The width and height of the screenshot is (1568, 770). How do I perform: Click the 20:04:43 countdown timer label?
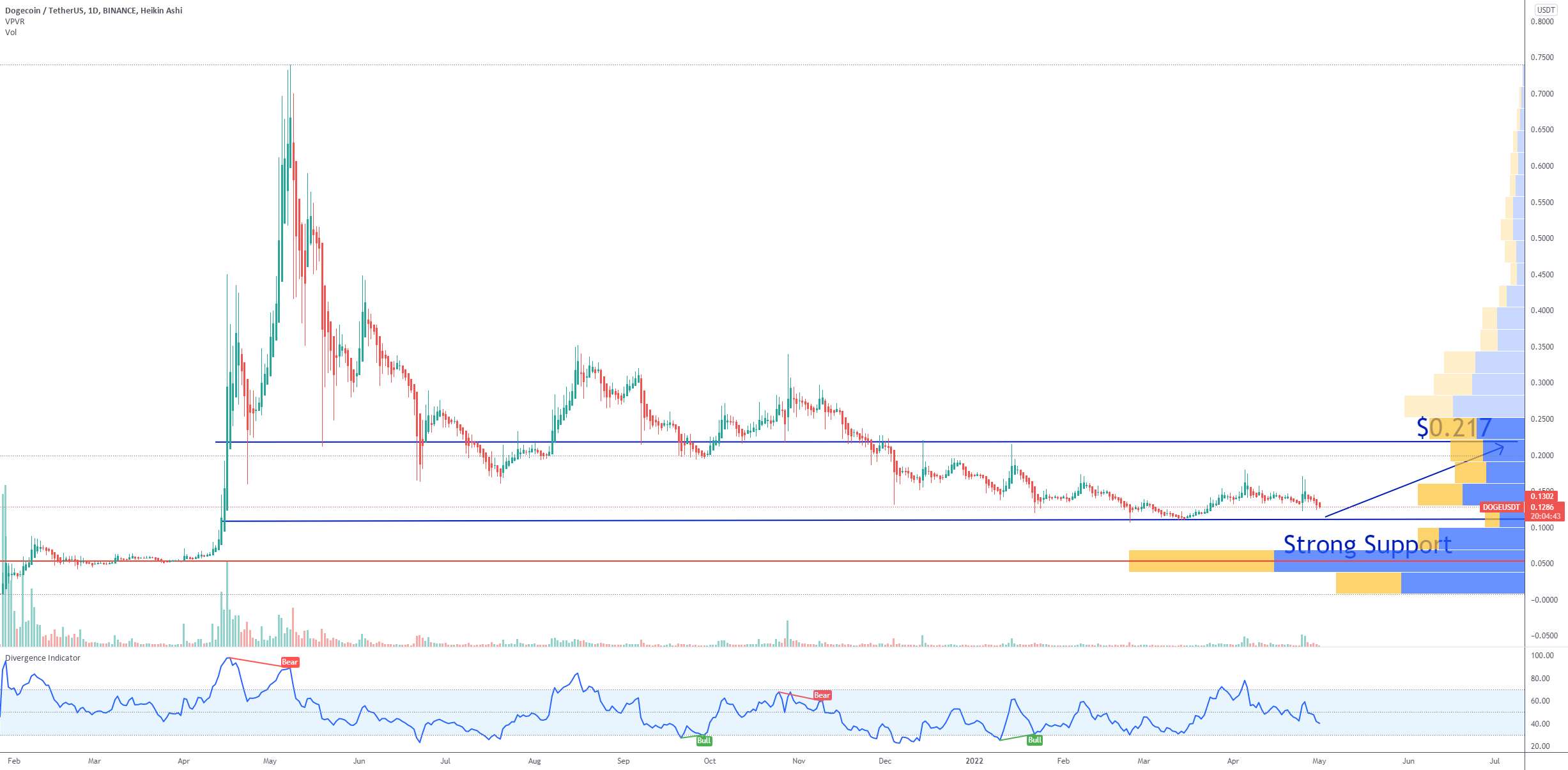point(1545,516)
